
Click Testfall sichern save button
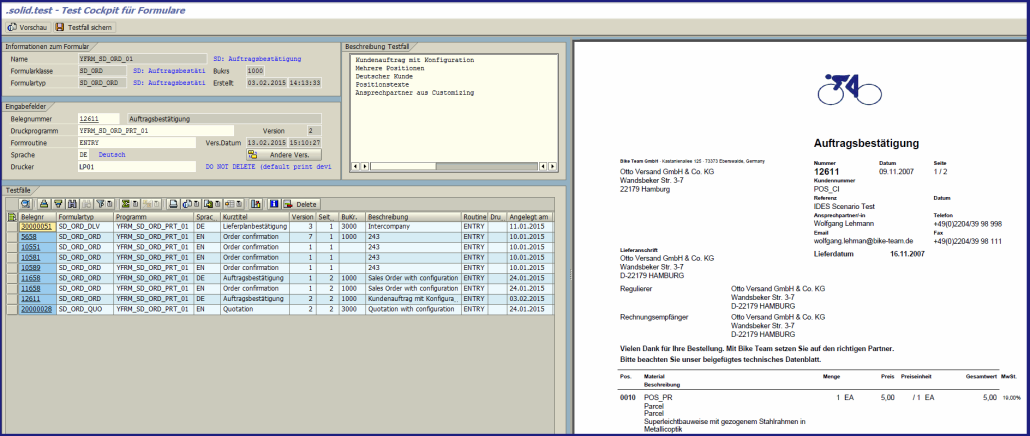click(x=82, y=27)
